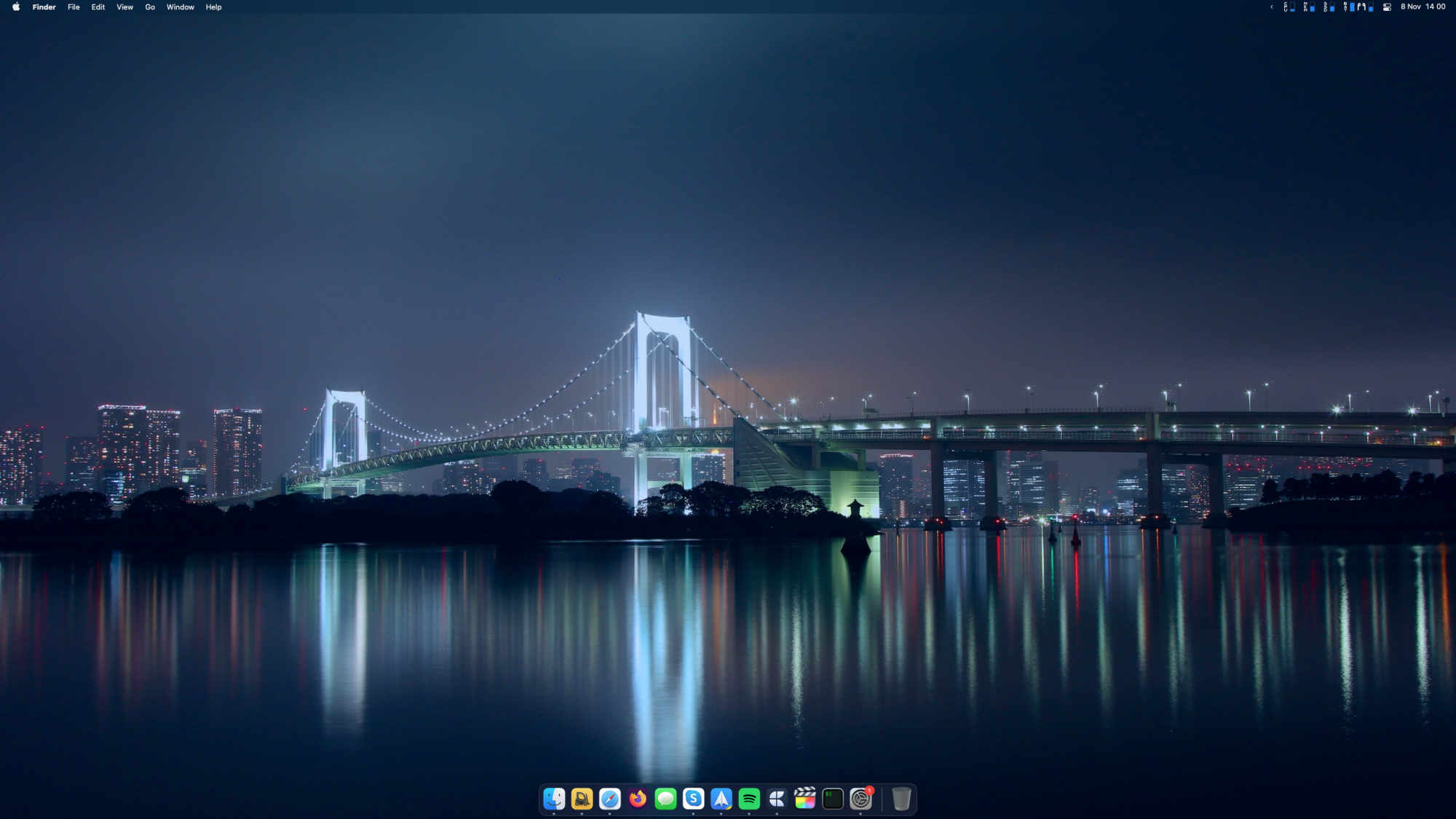Launch Firefox from the dock

tap(638, 799)
